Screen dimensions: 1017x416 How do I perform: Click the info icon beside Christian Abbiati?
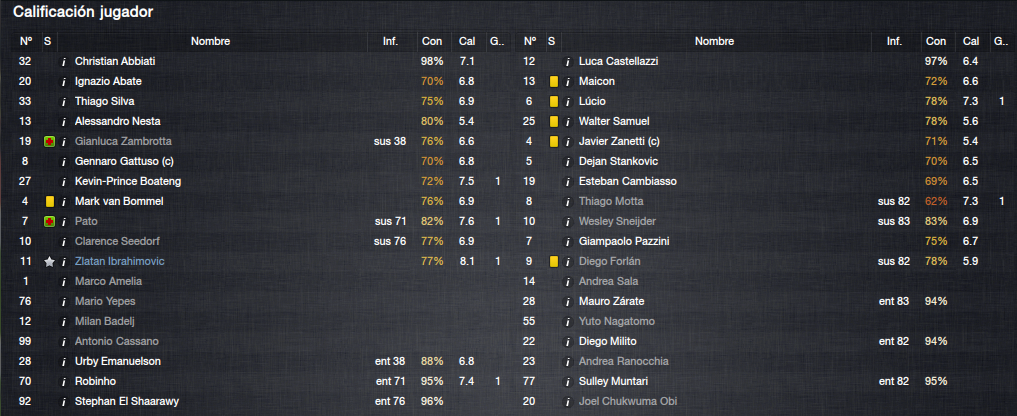point(64,62)
